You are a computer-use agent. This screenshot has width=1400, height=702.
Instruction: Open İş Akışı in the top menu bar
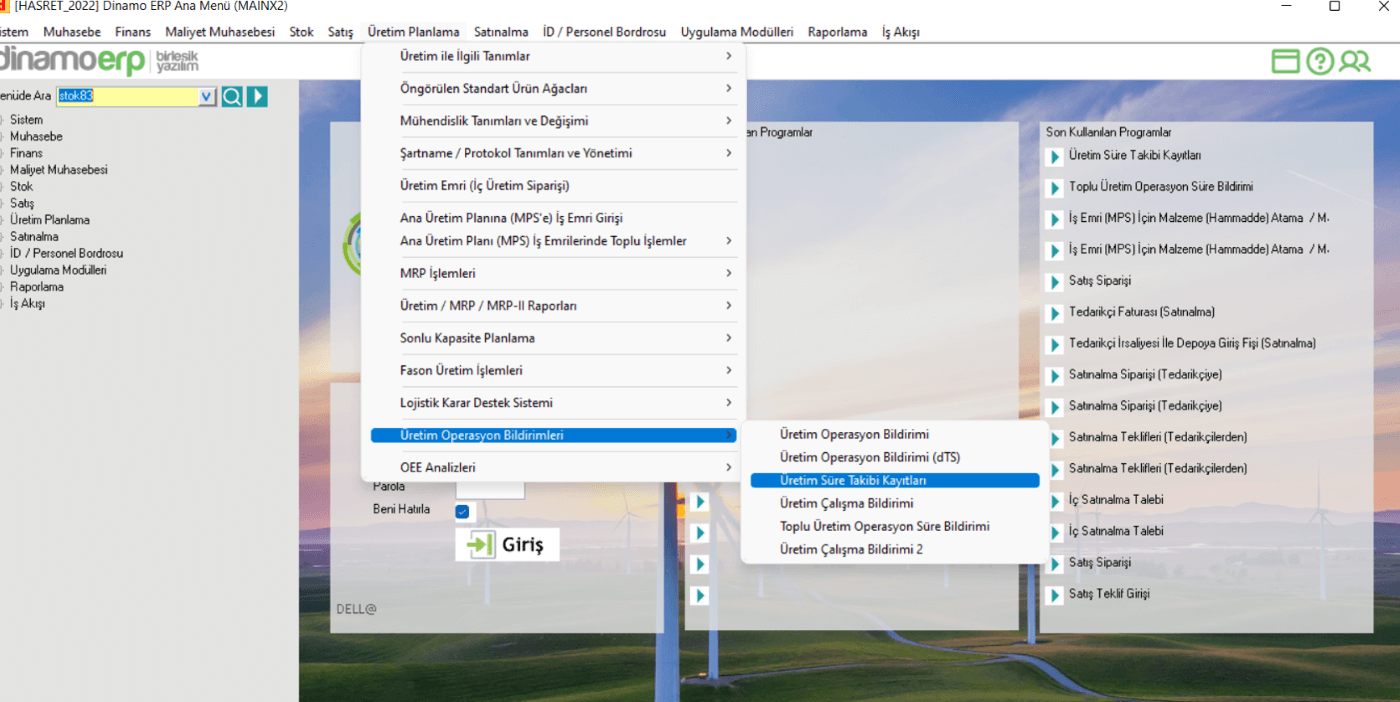coord(901,32)
